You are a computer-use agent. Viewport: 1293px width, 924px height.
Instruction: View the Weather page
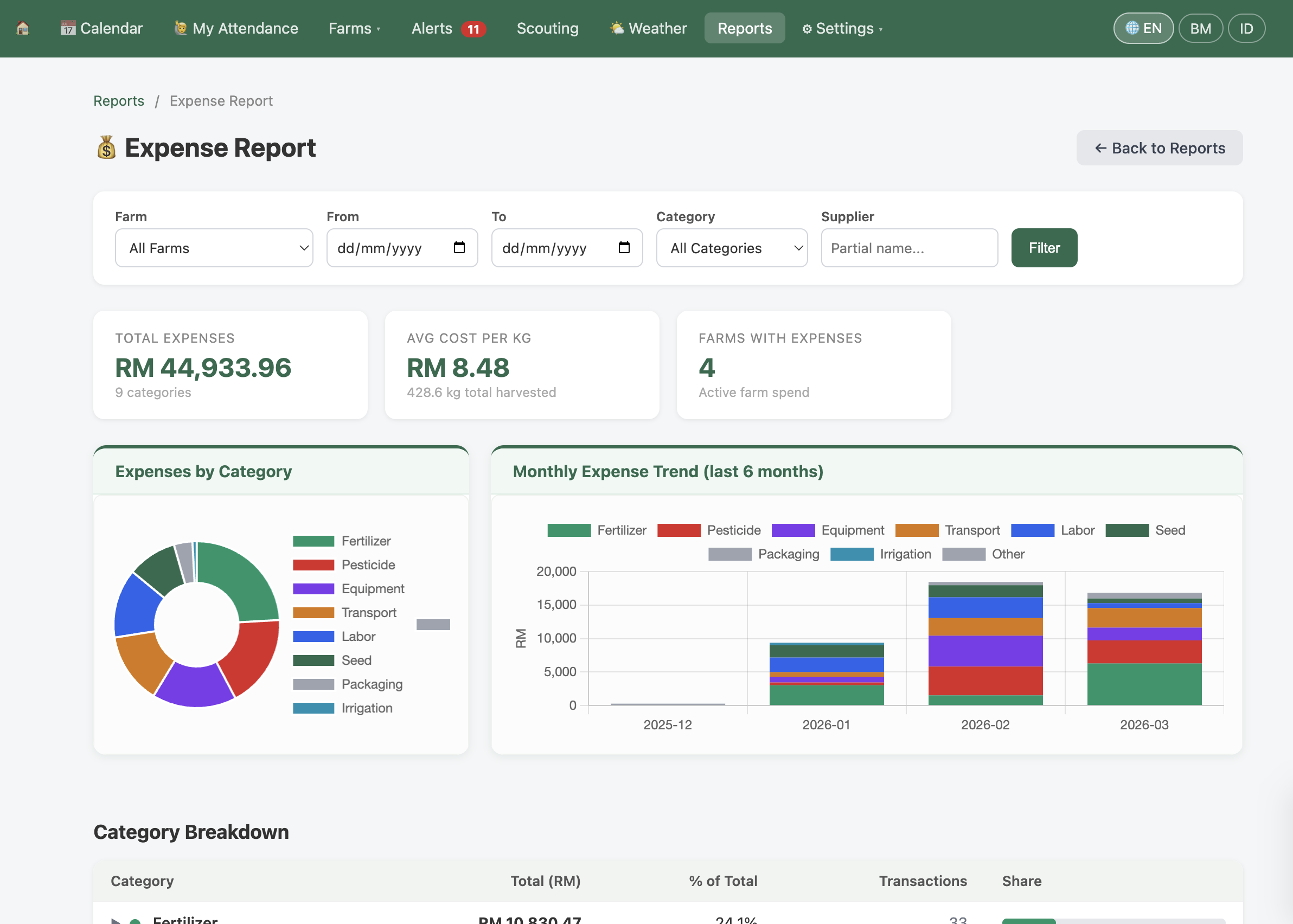(x=648, y=28)
